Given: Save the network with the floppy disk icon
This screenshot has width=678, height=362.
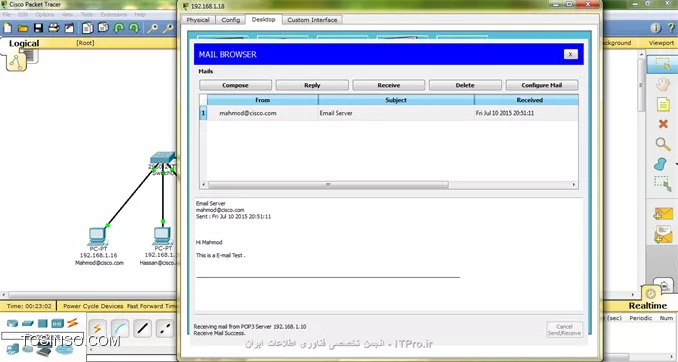Looking at the screenshot, I should click(38, 29).
